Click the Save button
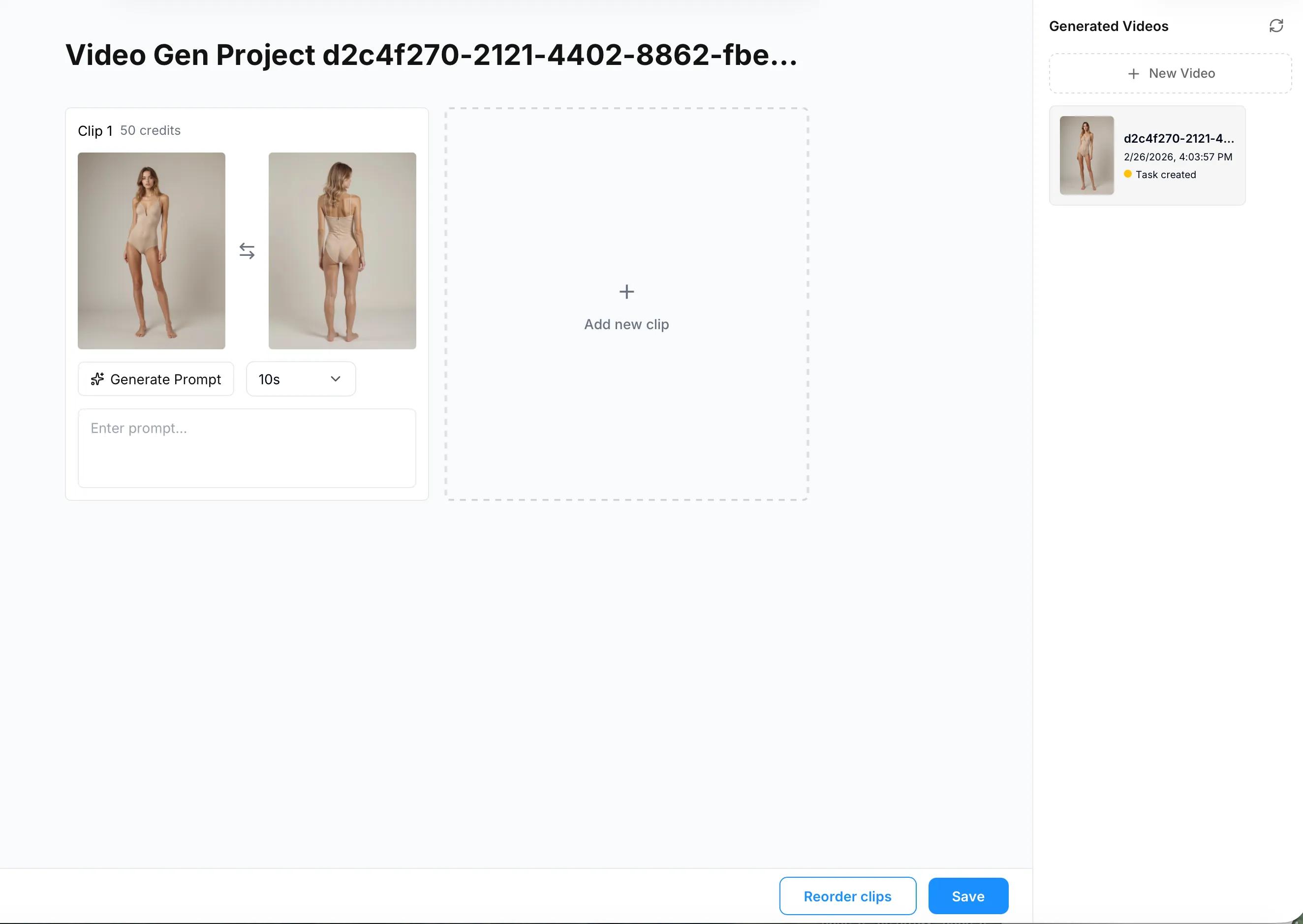 (x=967, y=896)
